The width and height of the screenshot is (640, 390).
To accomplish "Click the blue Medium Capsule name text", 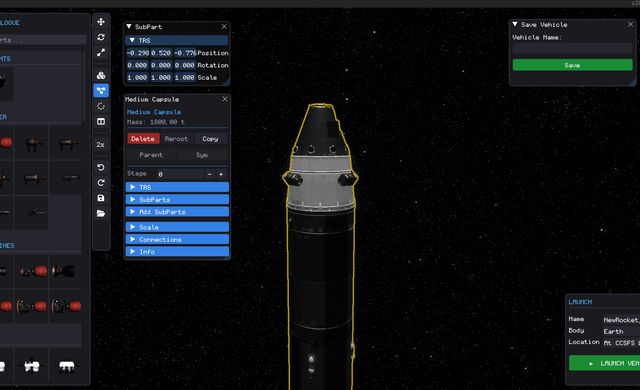I will tap(154, 112).
